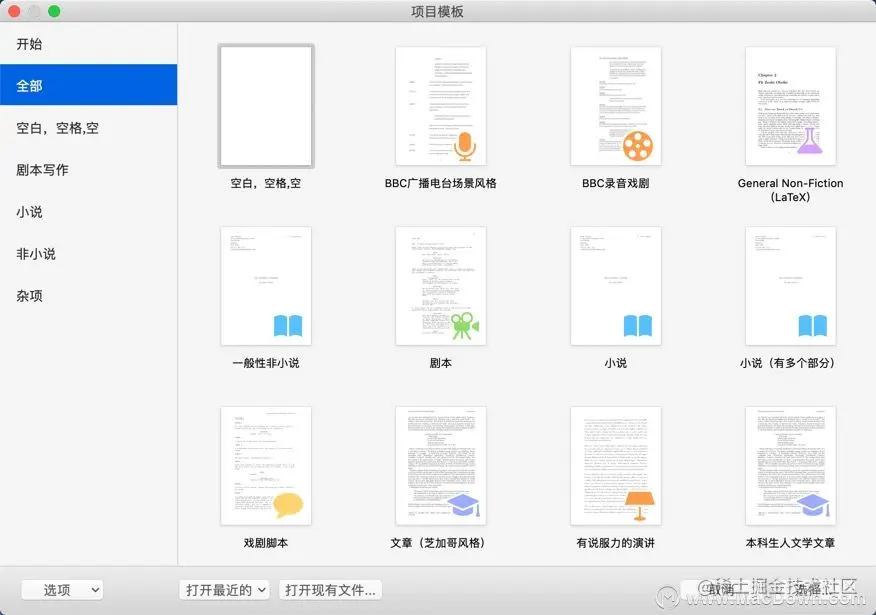Click the 戏剧脚本 caption text

point(266,542)
